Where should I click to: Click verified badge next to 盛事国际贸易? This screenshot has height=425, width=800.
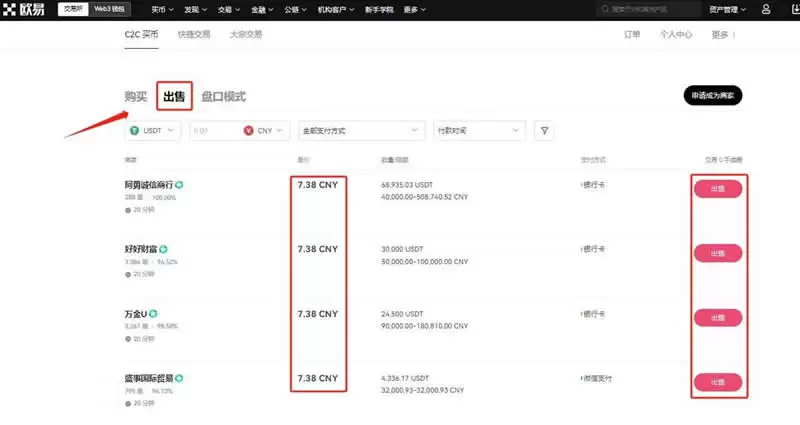coord(180,378)
